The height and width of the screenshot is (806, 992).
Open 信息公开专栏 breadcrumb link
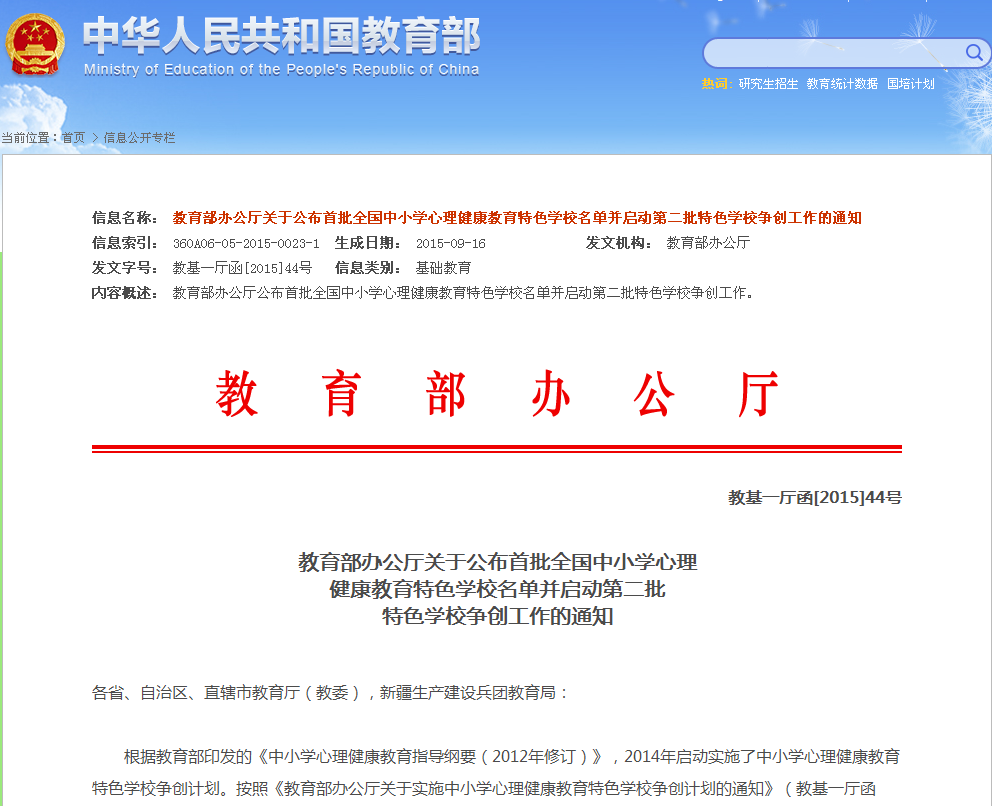pos(139,137)
